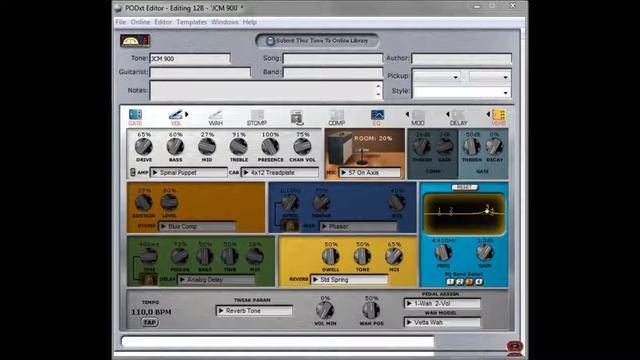Click the EQ RESET button
The image size is (640, 360).
click(x=464, y=187)
